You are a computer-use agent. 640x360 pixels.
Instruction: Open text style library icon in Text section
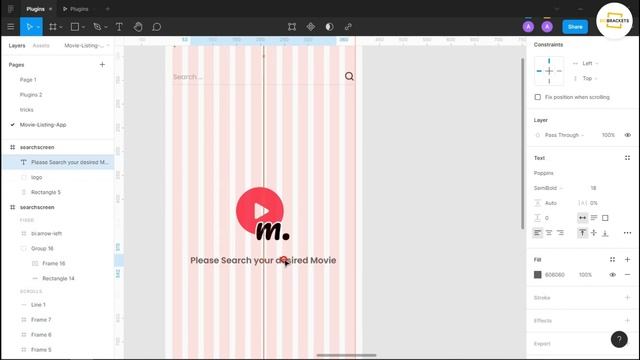(627, 158)
